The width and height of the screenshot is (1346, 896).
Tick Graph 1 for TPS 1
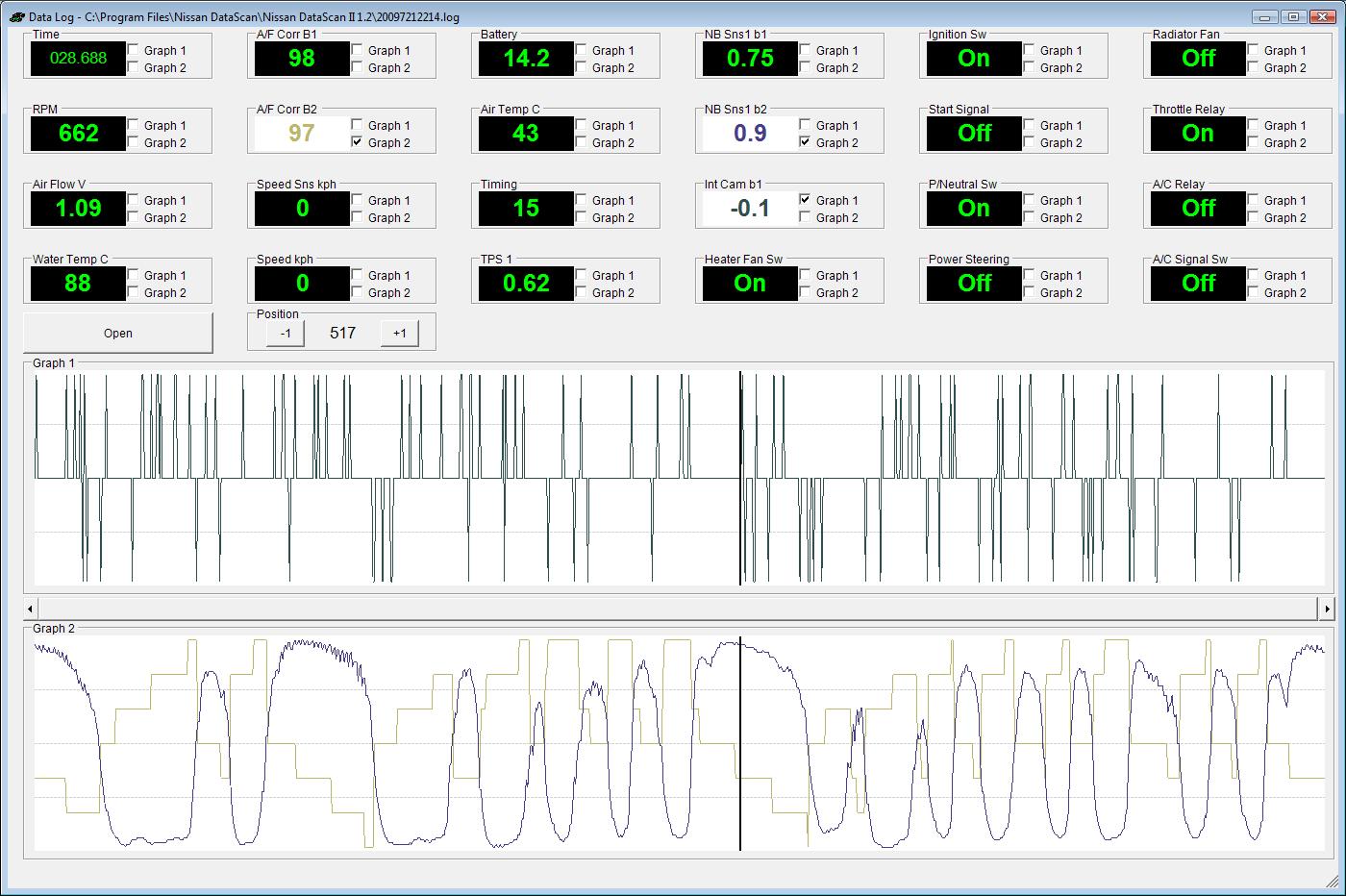[582, 276]
